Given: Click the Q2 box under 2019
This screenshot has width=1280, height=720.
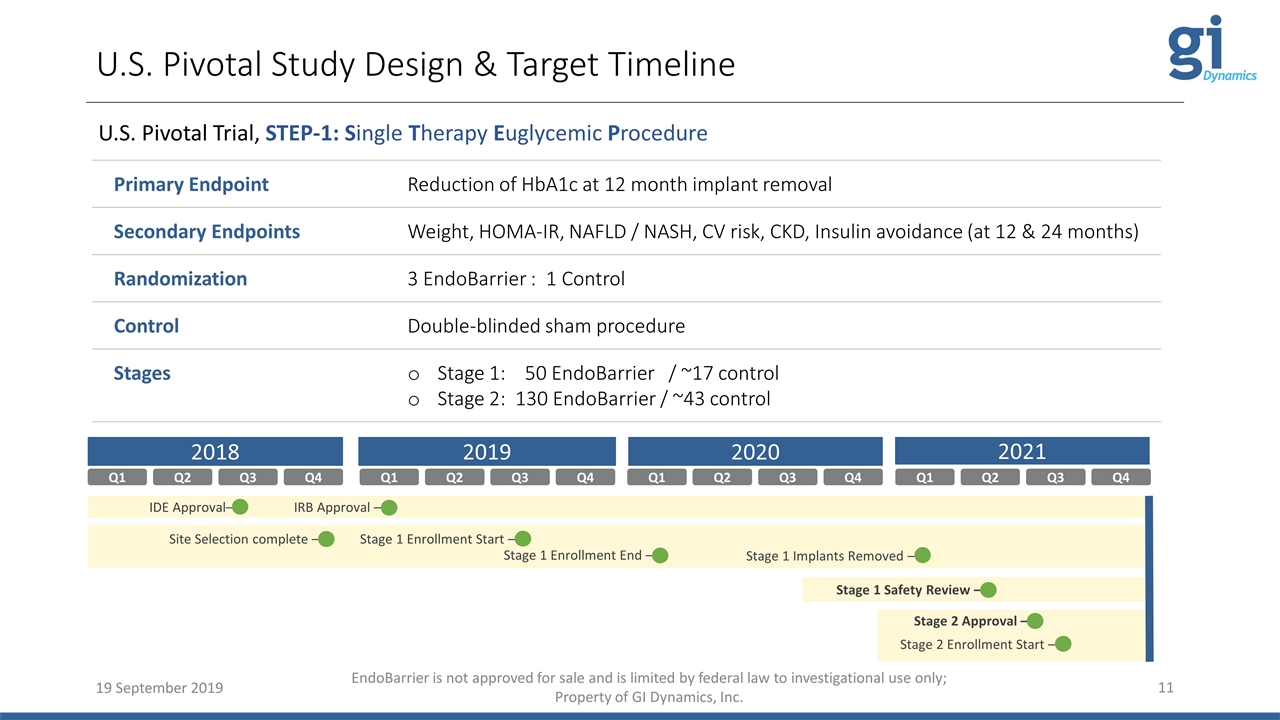Looking at the screenshot, I should tap(454, 478).
